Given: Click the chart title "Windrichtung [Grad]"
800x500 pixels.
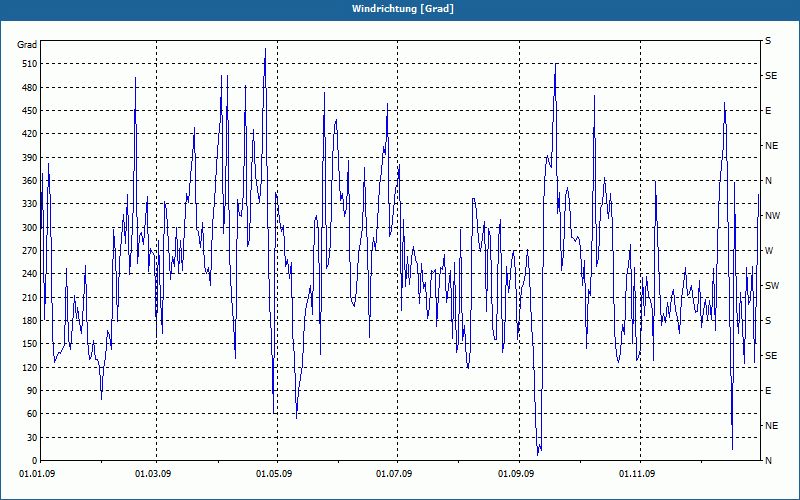Looking at the screenshot, I should (x=403, y=9).
